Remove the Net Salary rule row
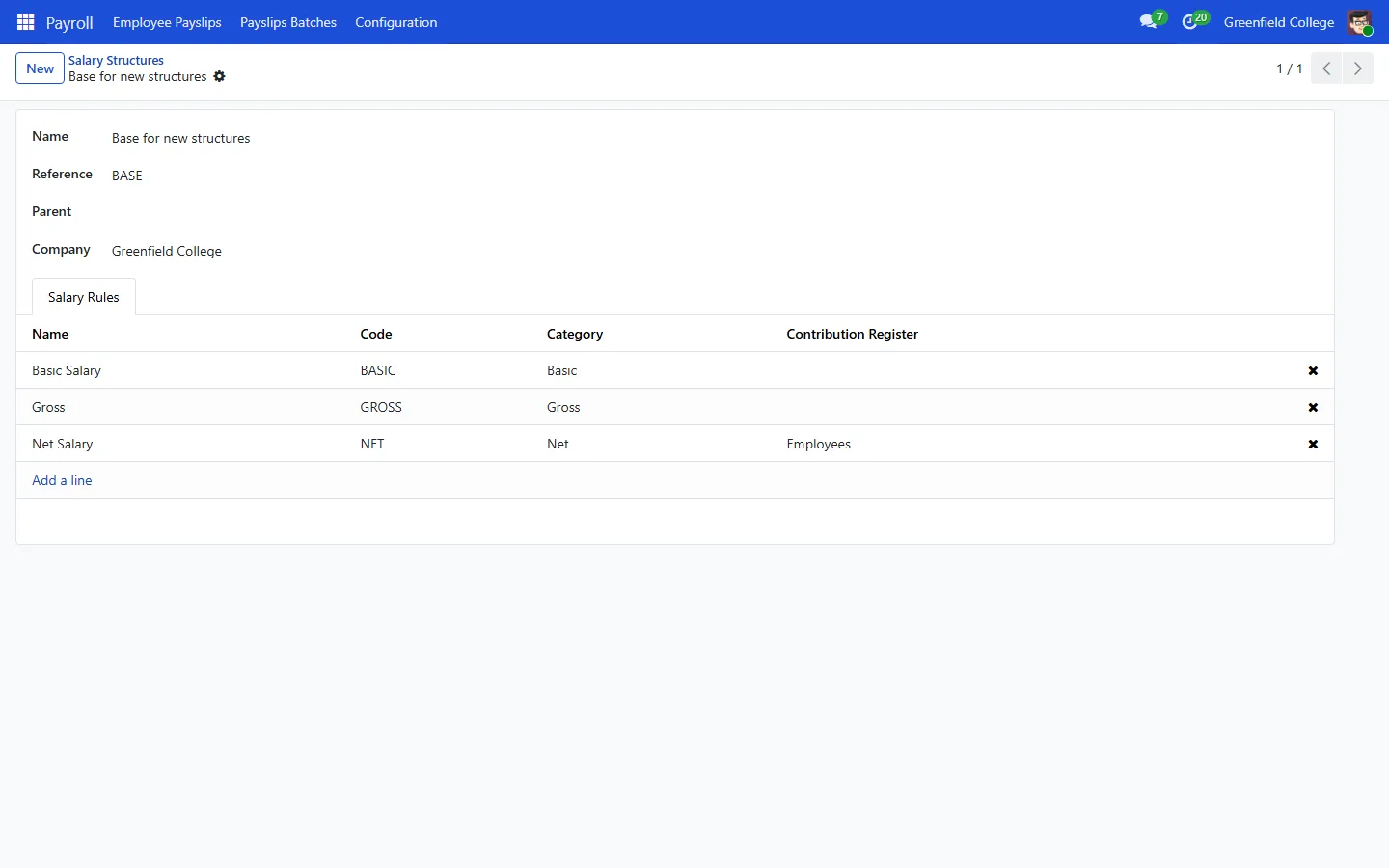Screen dimensions: 1389x868 point(1313,444)
